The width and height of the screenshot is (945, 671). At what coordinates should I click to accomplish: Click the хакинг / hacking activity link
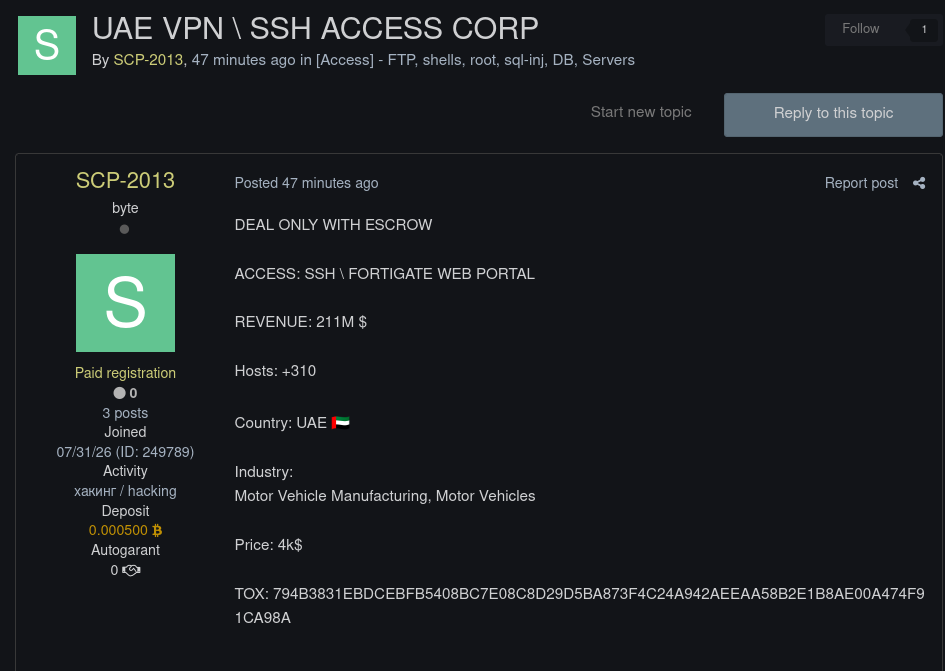[x=125, y=491]
